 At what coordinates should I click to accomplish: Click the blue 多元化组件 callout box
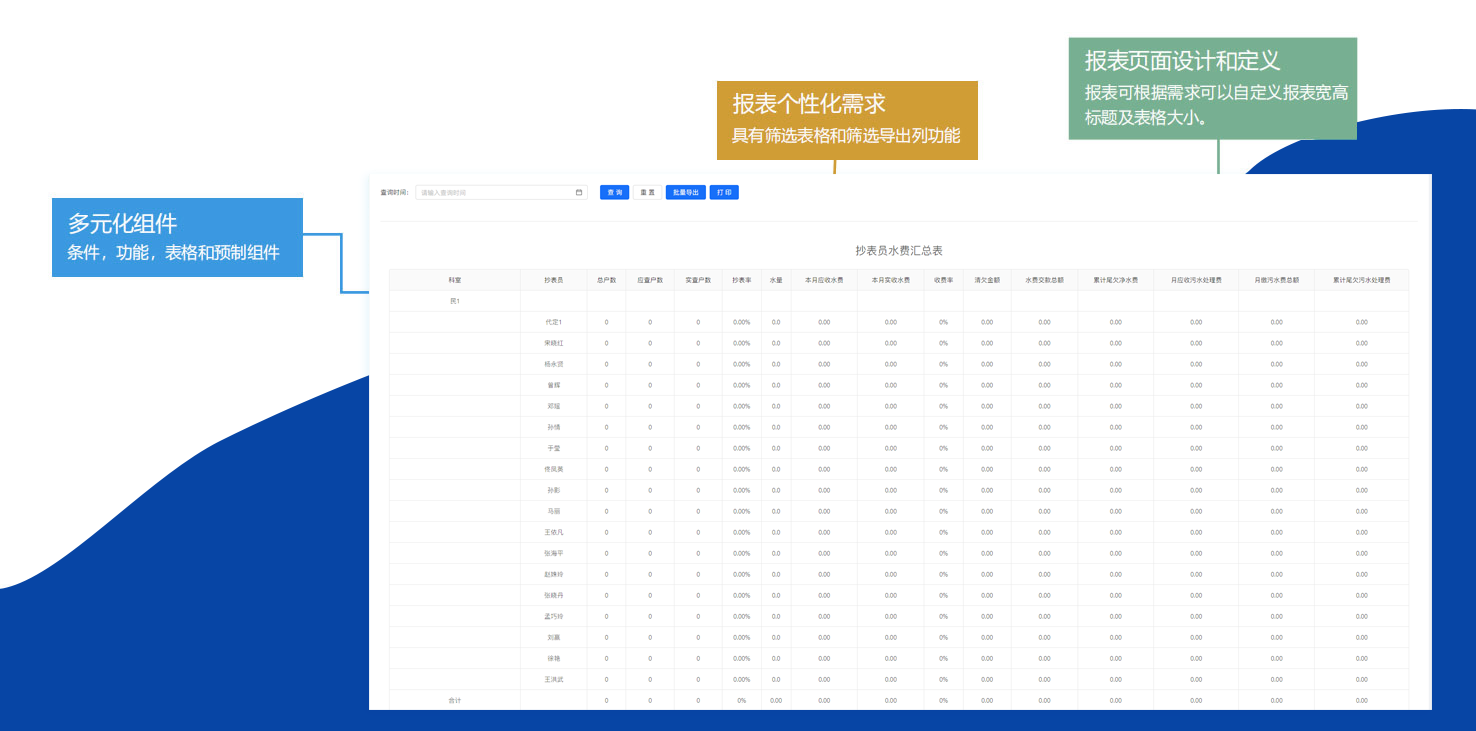coord(177,237)
